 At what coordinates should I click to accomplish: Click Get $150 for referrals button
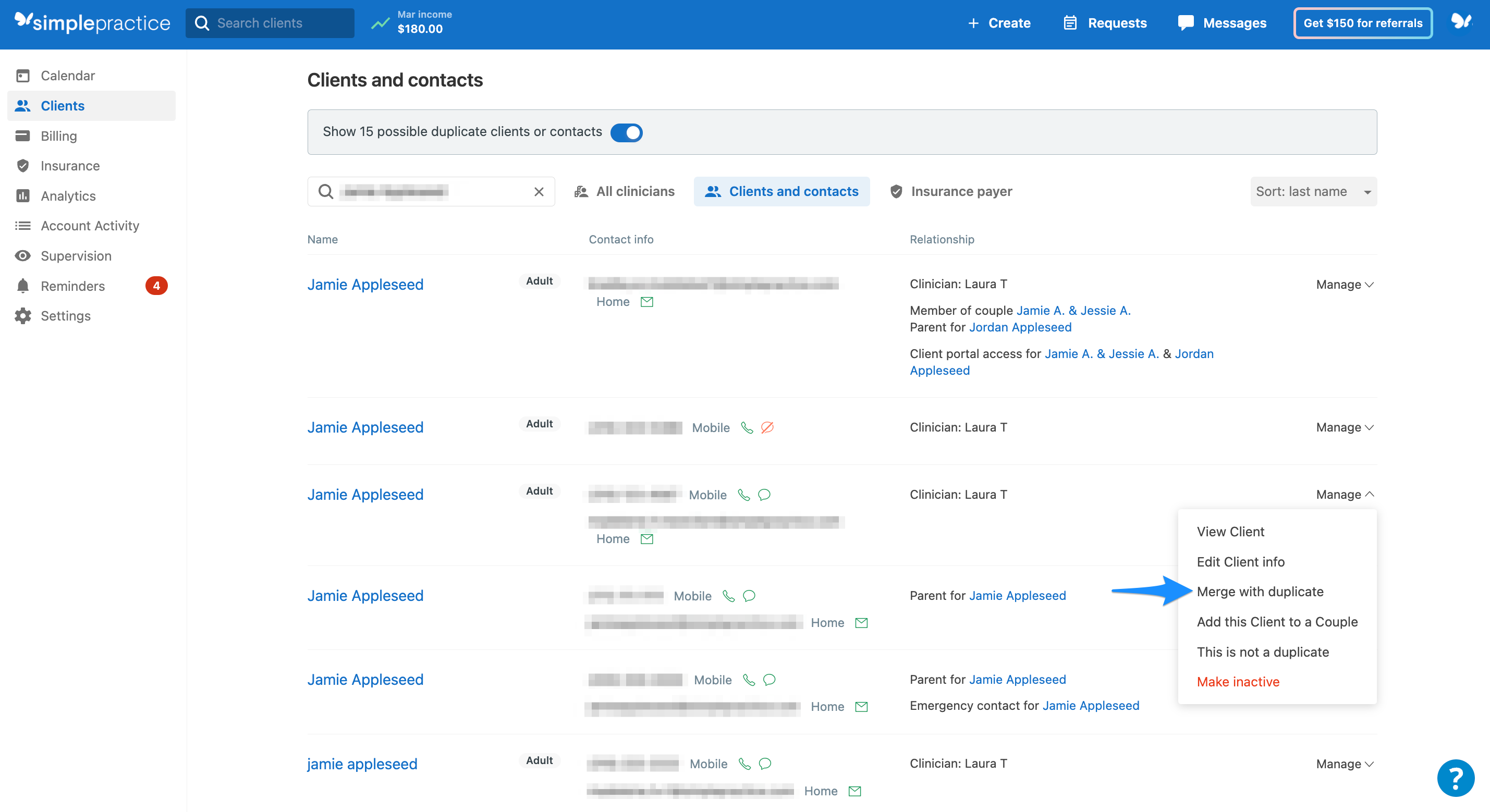pos(1362,23)
